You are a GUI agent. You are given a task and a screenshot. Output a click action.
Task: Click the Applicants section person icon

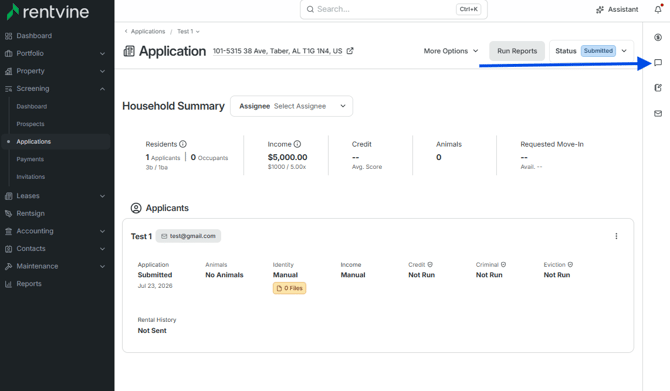click(136, 208)
